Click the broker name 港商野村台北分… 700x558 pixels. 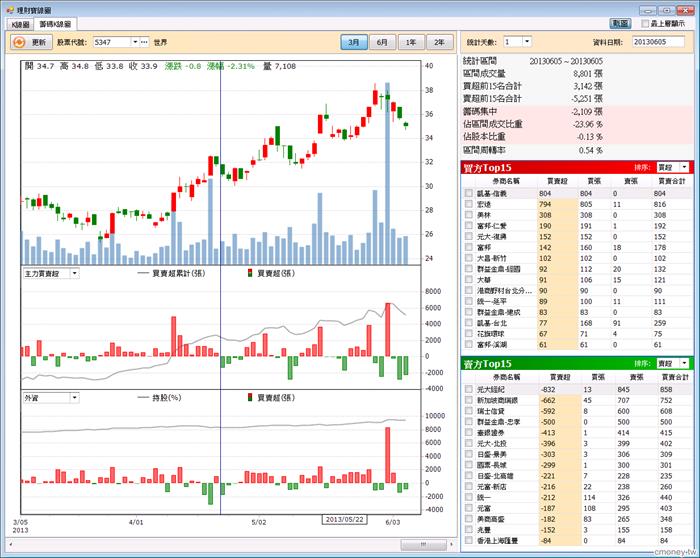click(x=504, y=291)
